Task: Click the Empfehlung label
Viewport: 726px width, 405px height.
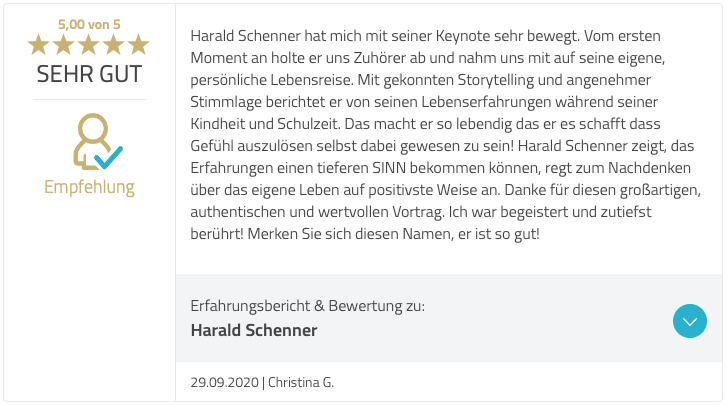Action: tap(89, 187)
